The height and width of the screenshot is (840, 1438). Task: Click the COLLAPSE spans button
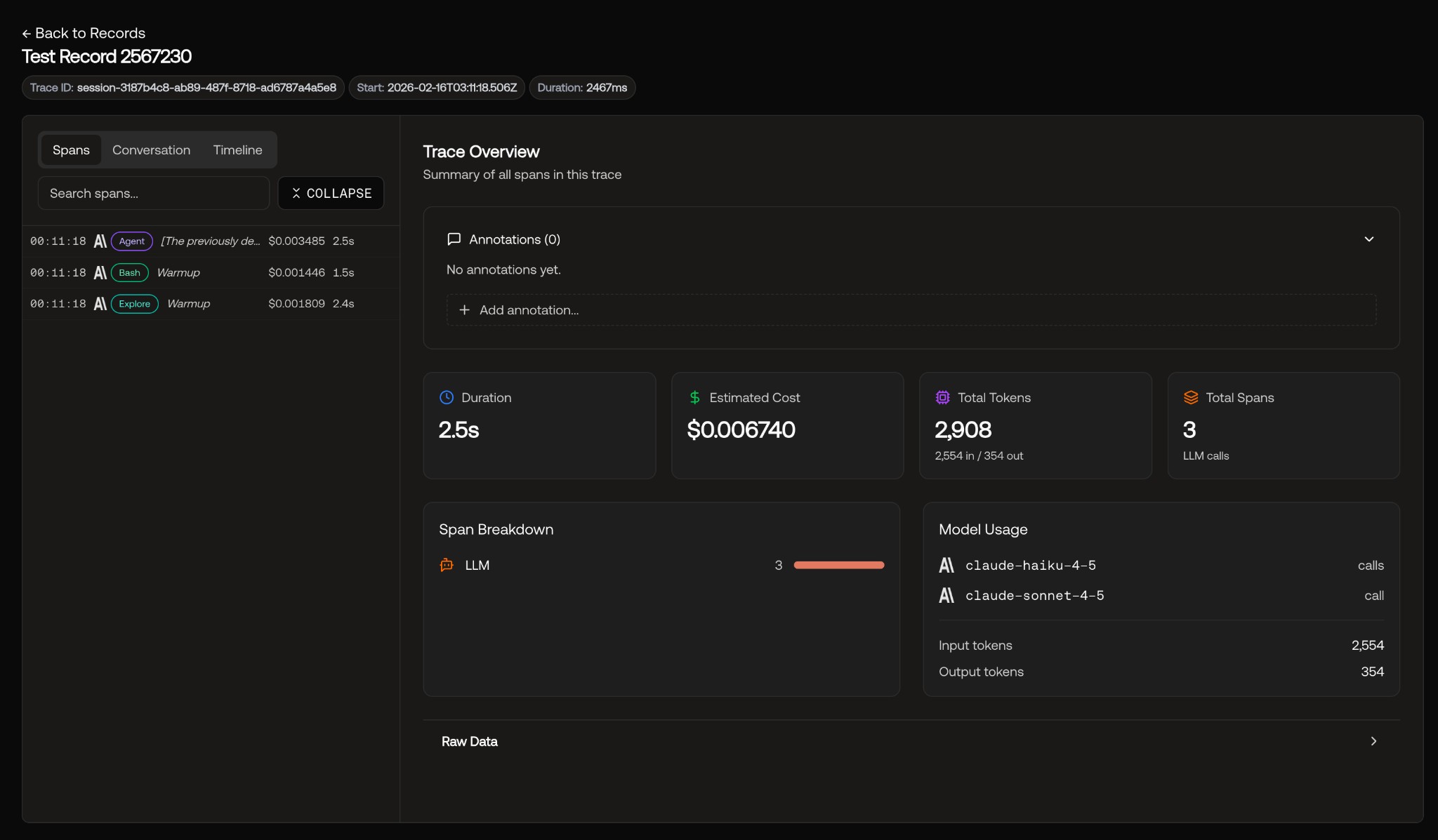pyautogui.click(x=331, y=193)
